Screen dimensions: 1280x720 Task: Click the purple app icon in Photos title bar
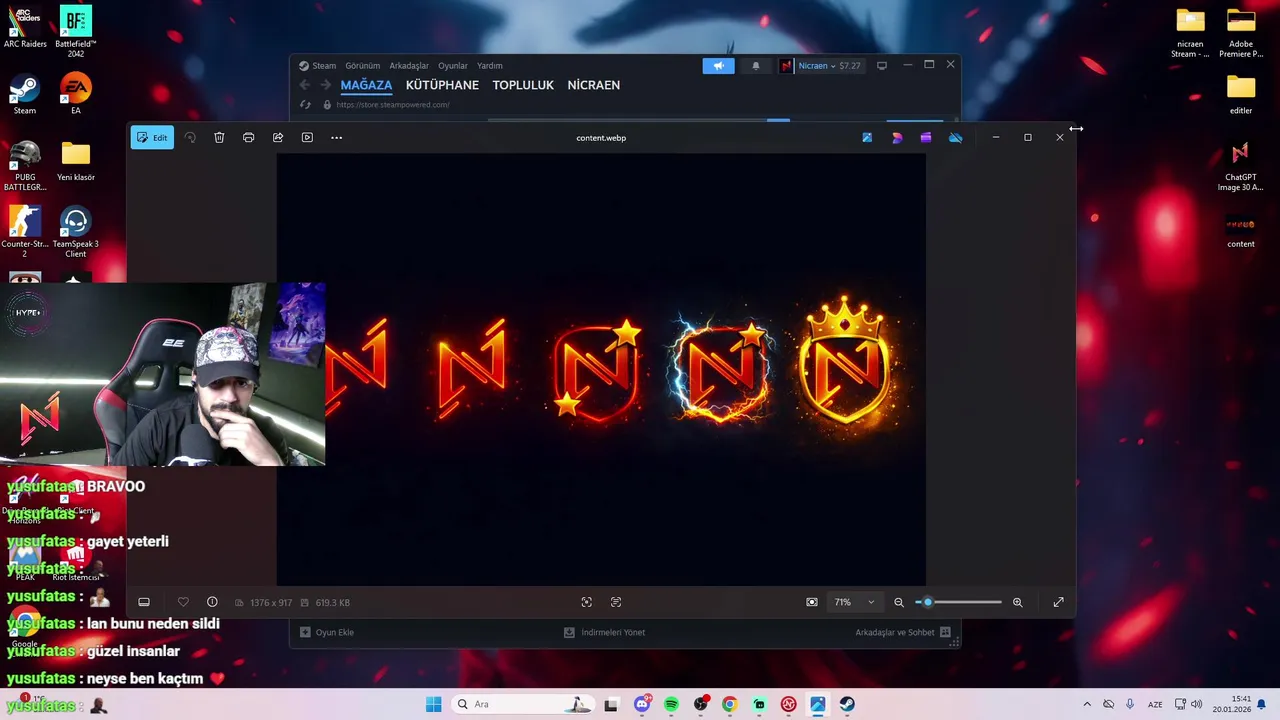click(926, 137)
